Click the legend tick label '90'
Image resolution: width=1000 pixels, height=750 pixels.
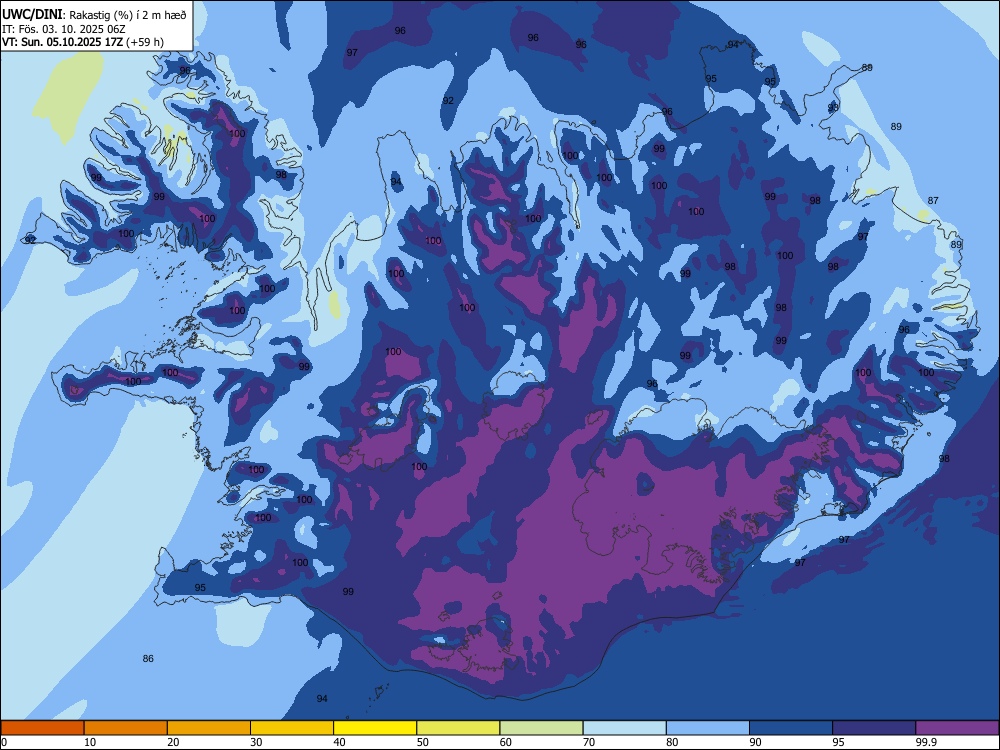(x=756, y=742)
